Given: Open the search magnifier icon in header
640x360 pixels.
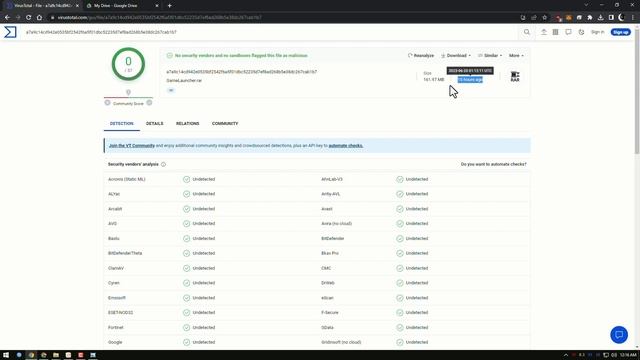Looking at the screenshot, I should (527, 32).
